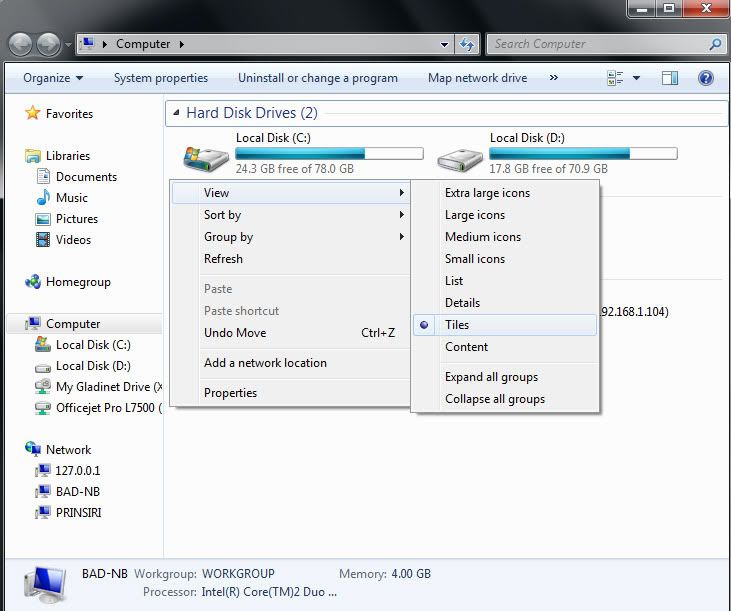Image resolution: width=731 pixels, height=611 pixels.
Task: Choose Details view from submenu
Action: pyautogui.click(x=462, y=303)
